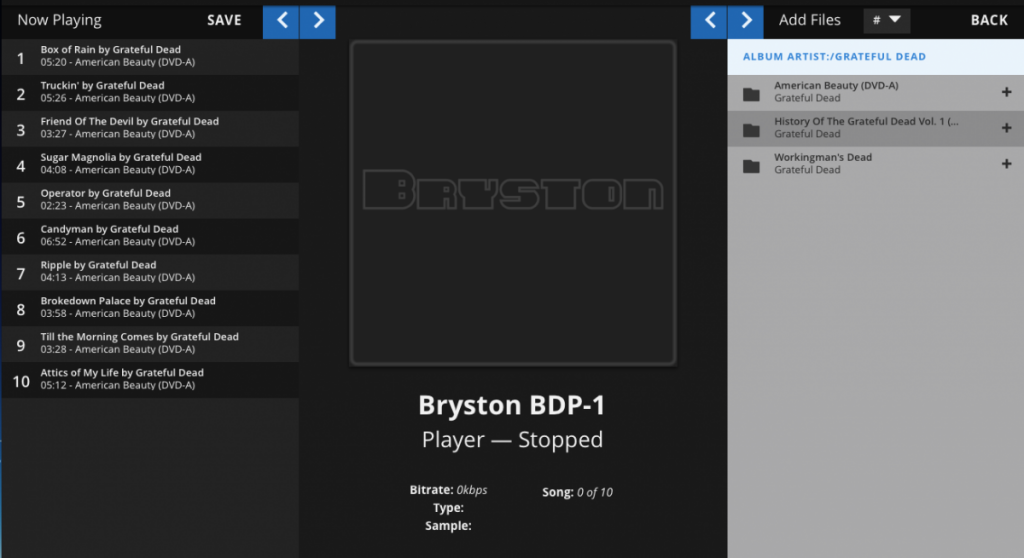Click the left arrow beside SAVE
Image resolution: width=1024 pixels, height=558 pixels.
click(281, 22)
